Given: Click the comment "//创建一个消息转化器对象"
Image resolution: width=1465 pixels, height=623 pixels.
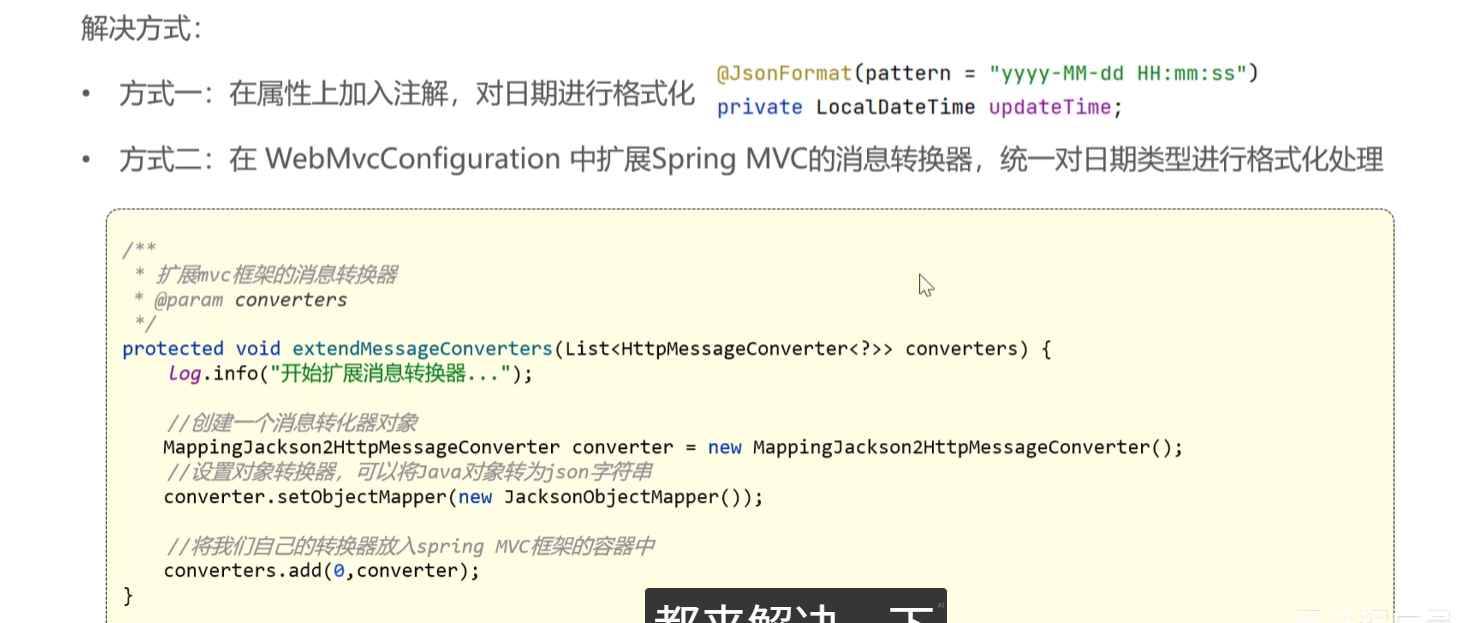Looking at the screenshot, I should tap(291, 422).
